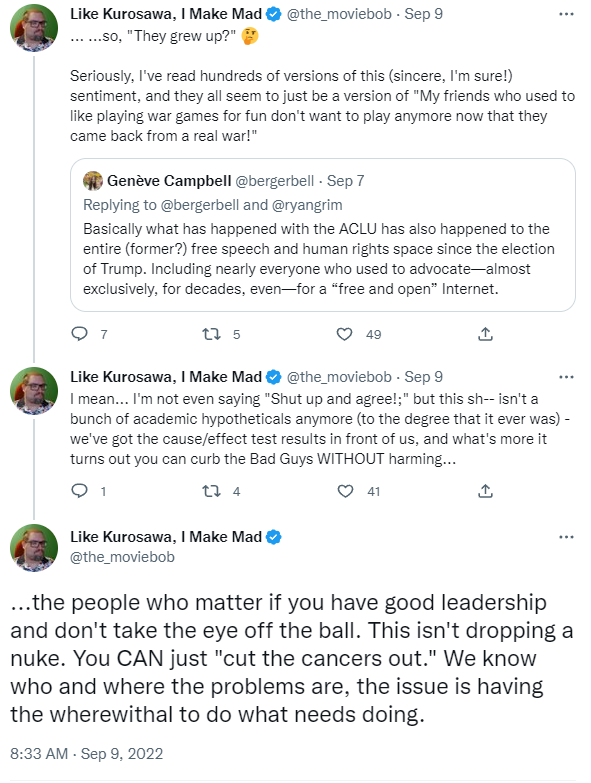
Task: Open the more options menu on main tweet
Action: pos(566,537)
